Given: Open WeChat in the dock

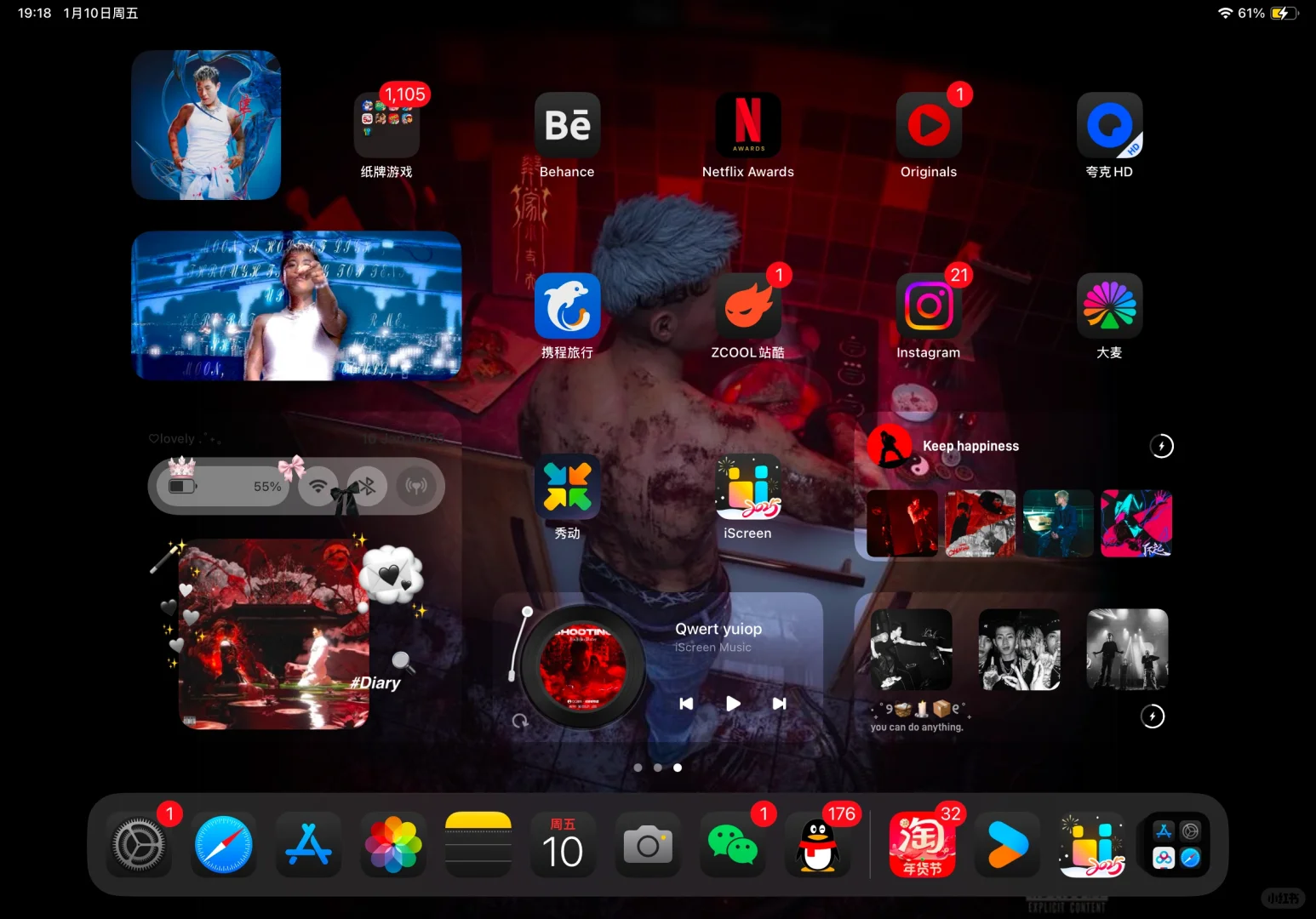Looking at the screenshot, I should [733, 845].
